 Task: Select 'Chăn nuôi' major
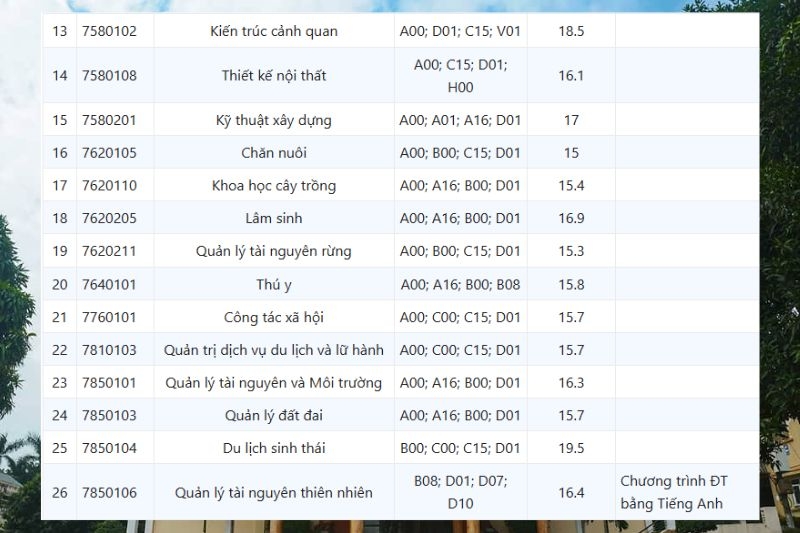[274, 153]
